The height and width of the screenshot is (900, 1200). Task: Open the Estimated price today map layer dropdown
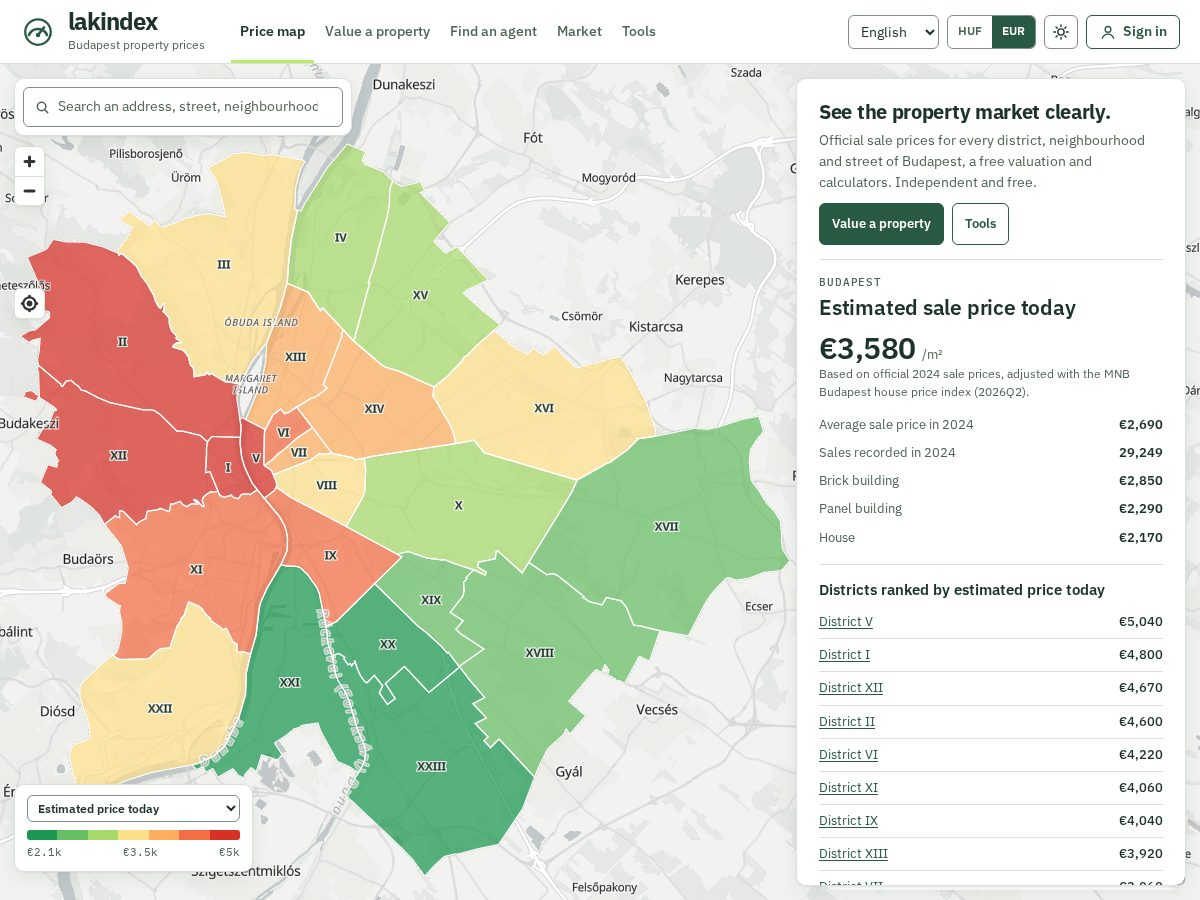click(x=133, y=809)
